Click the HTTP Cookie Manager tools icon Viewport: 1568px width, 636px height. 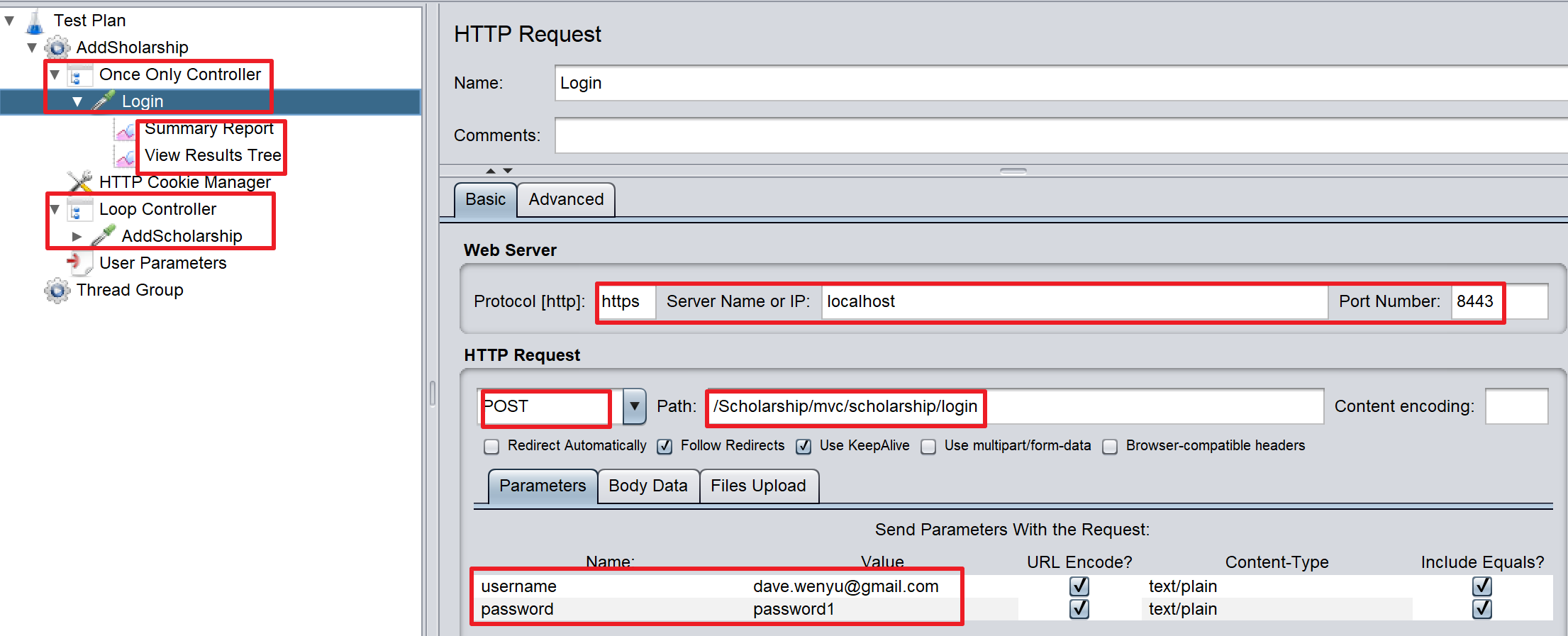pyautogui.click(x=79, y=182)
